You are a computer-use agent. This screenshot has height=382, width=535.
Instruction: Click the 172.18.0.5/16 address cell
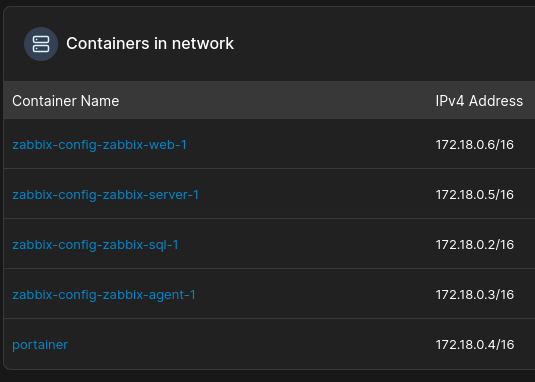(475, 195)
